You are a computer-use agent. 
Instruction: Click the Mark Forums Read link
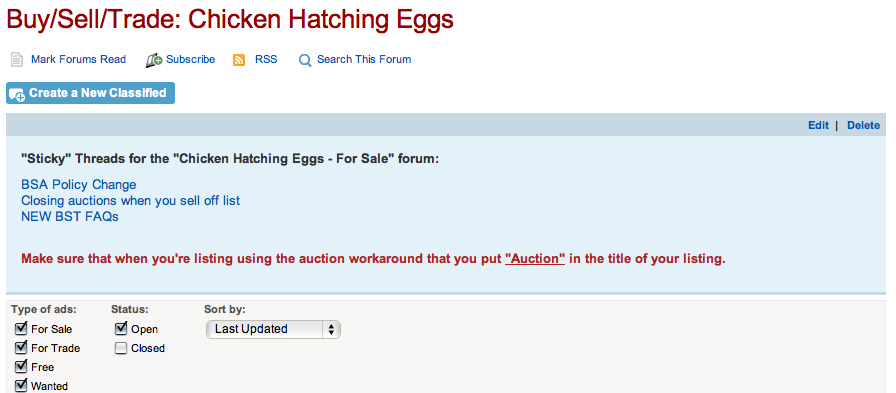[x=78, y=59]
